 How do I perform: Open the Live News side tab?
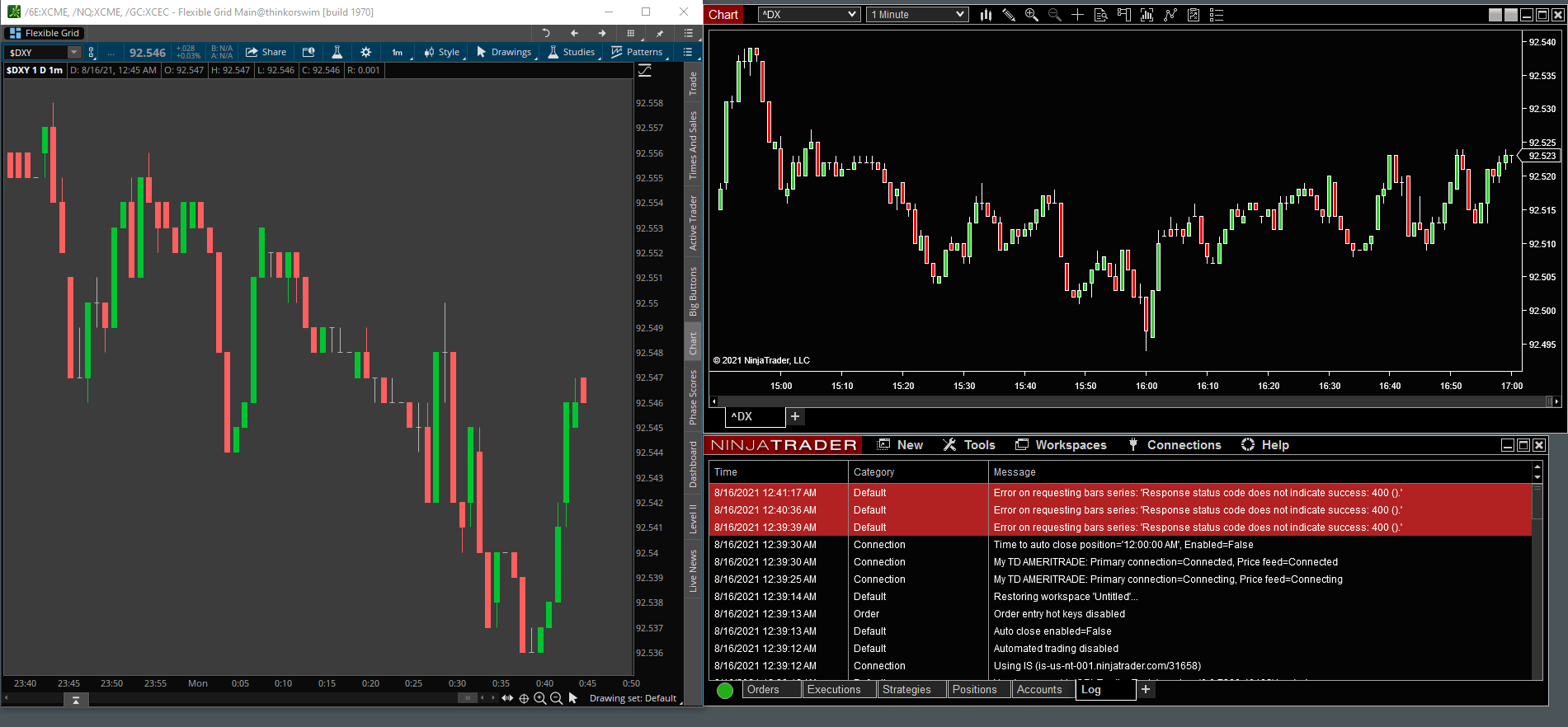[x=693, y=570]
